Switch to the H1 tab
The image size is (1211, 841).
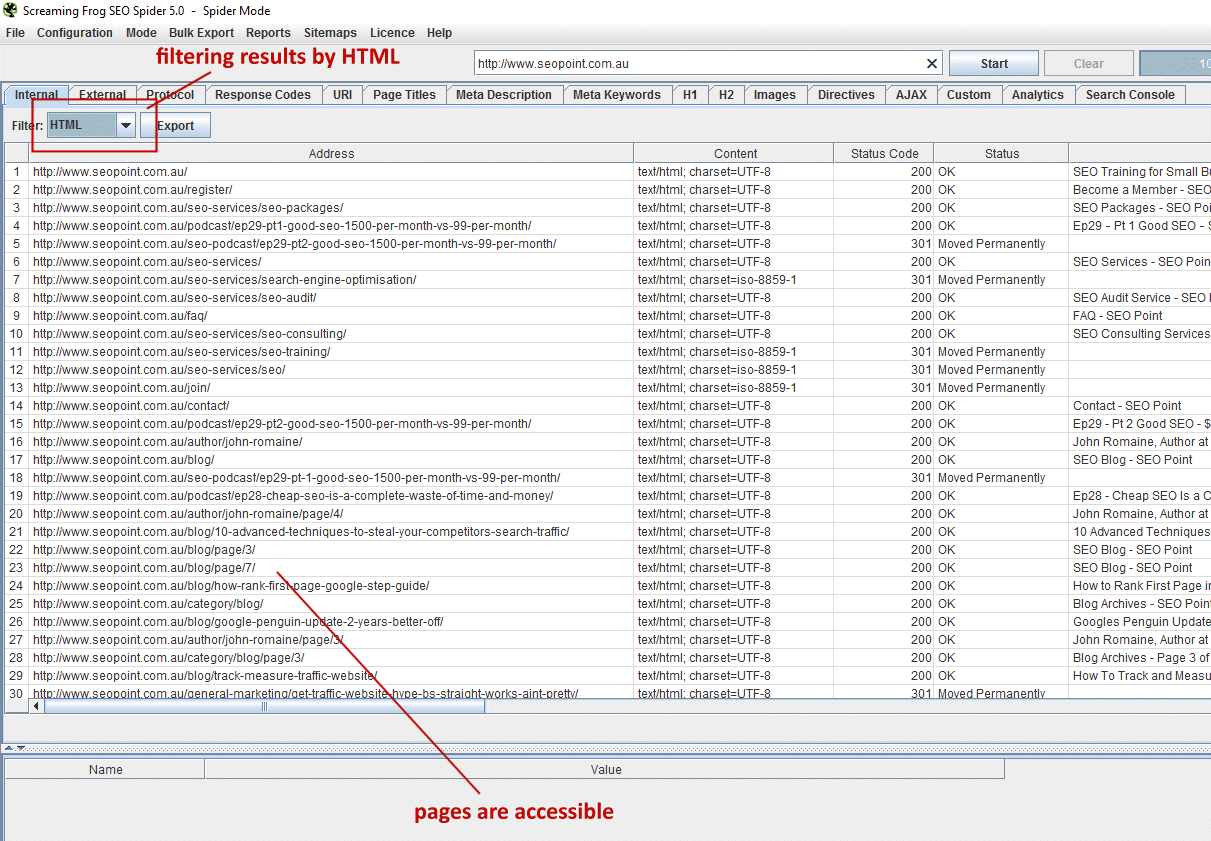pyautogui.click(x=690, y=95)
